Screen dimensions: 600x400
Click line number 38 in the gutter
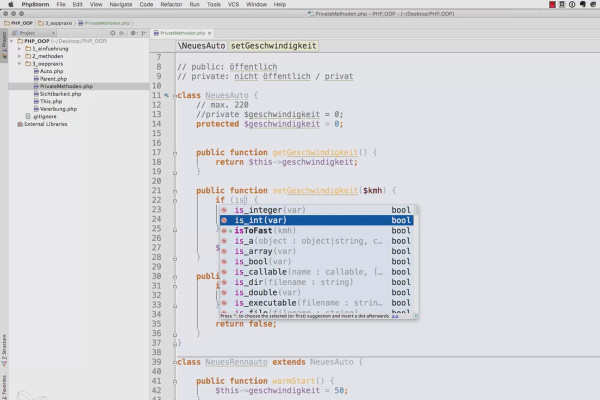tap(157, 353)
